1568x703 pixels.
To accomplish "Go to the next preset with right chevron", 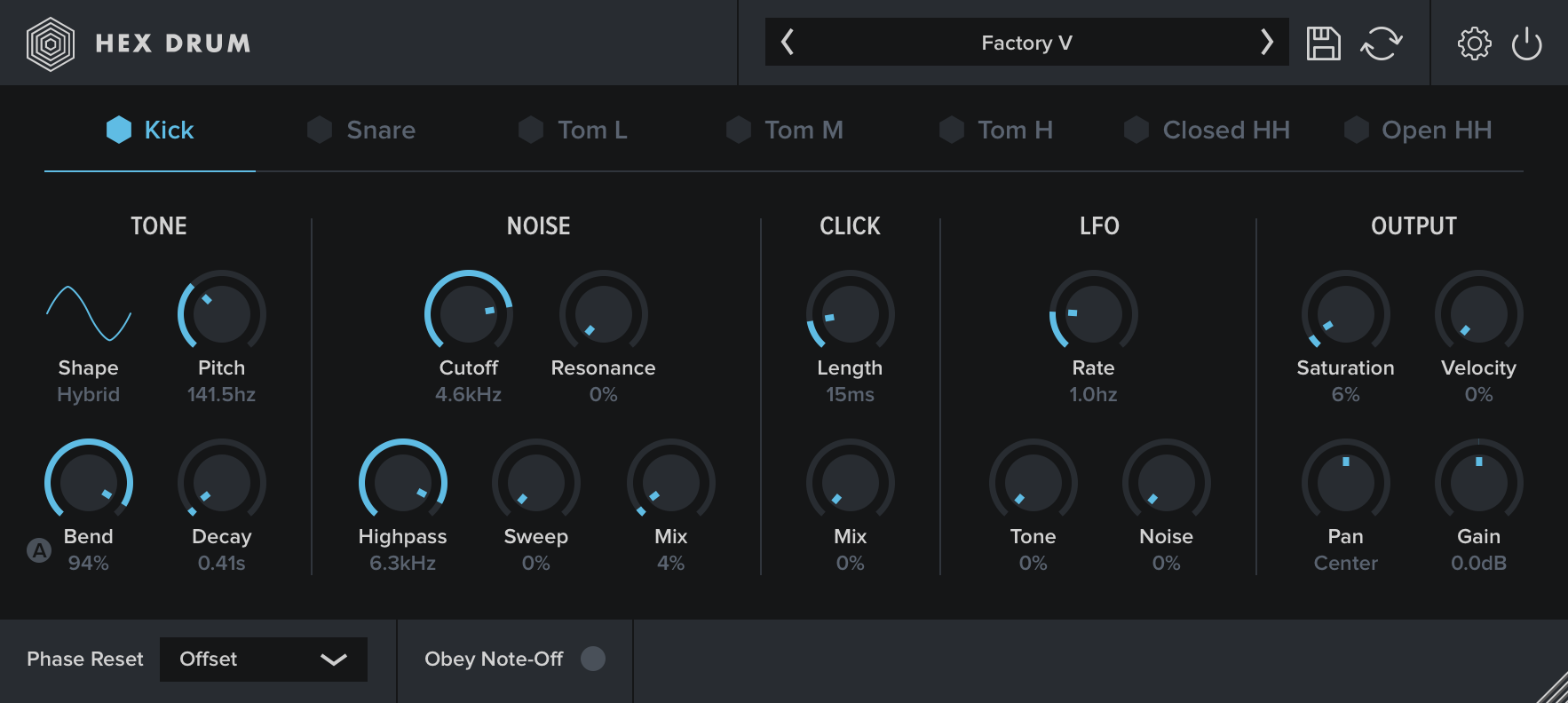I will (1266, 42).
